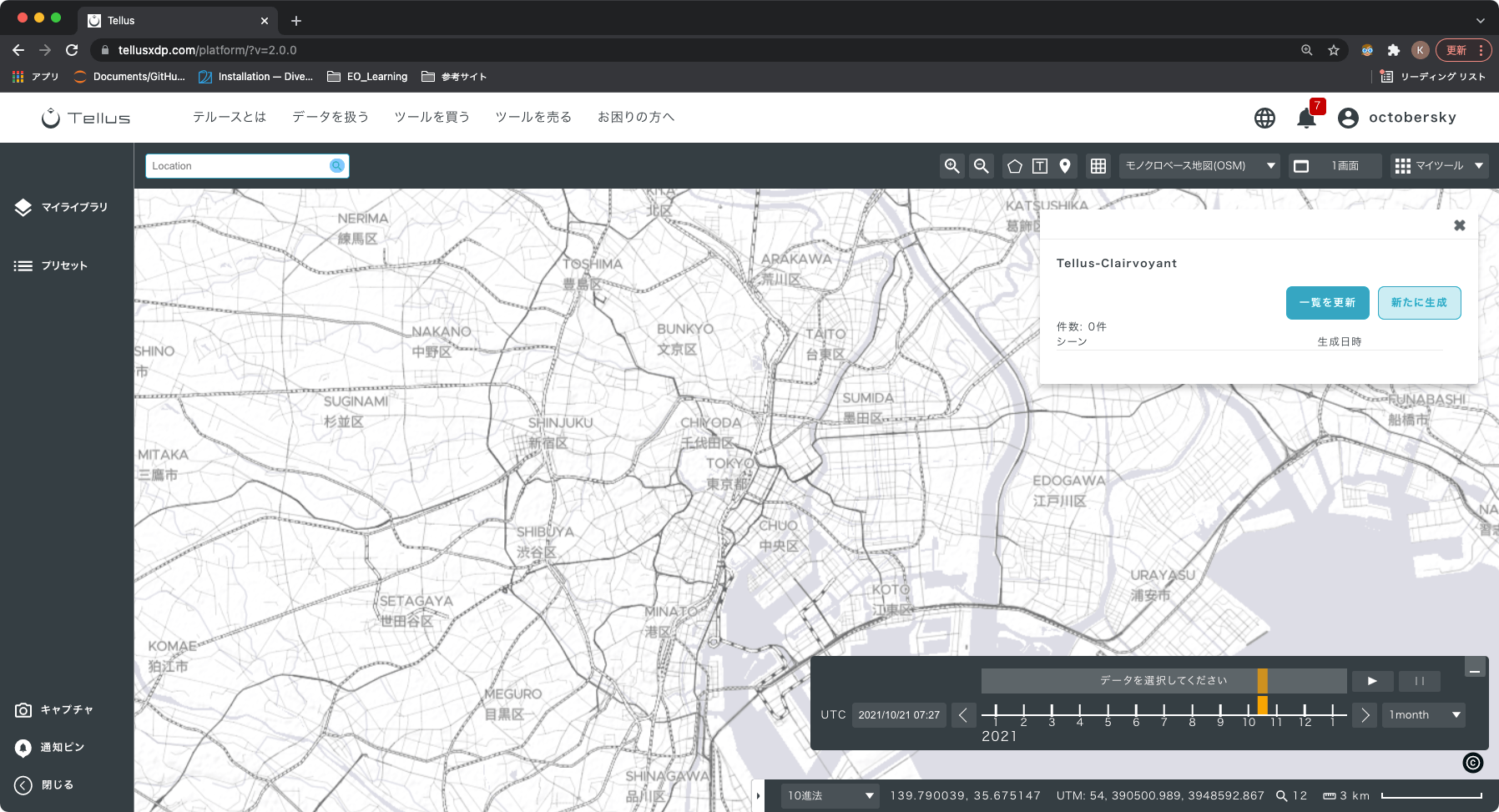This screenshot has height=812, width=1499.
Task: Open the モノクロベース地図(OSM) base map dropdown
Action: coord(1200,166)
